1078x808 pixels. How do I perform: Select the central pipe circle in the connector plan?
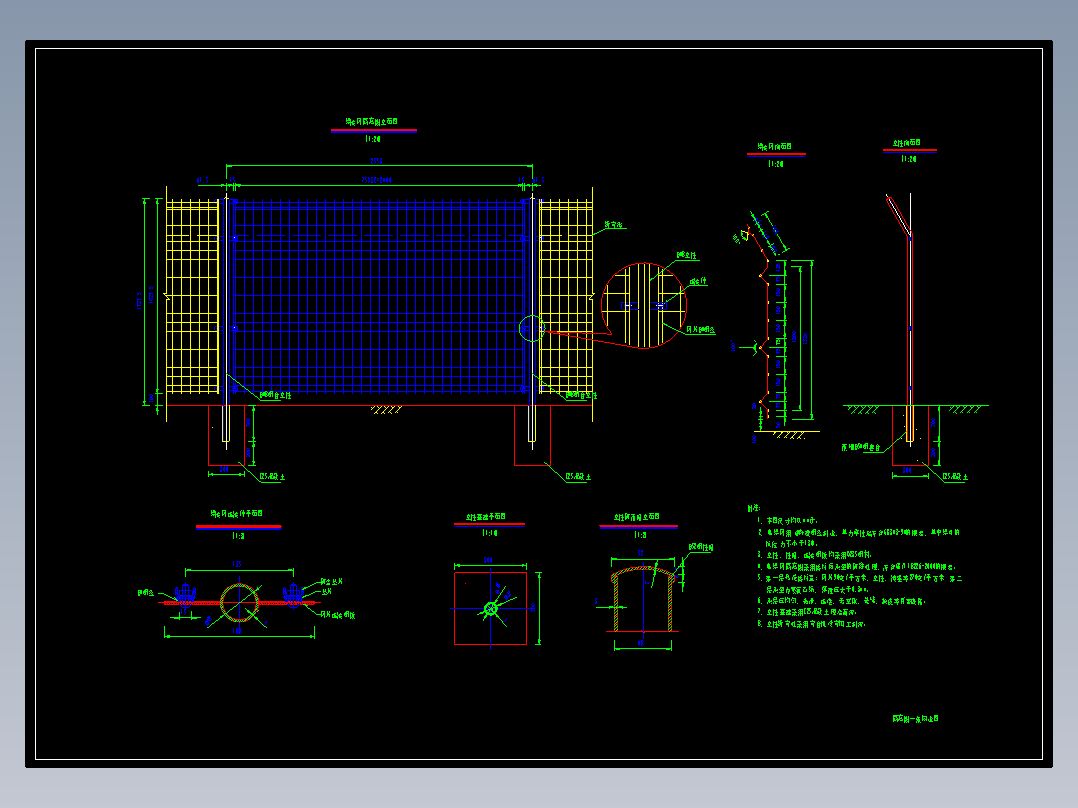239,603
